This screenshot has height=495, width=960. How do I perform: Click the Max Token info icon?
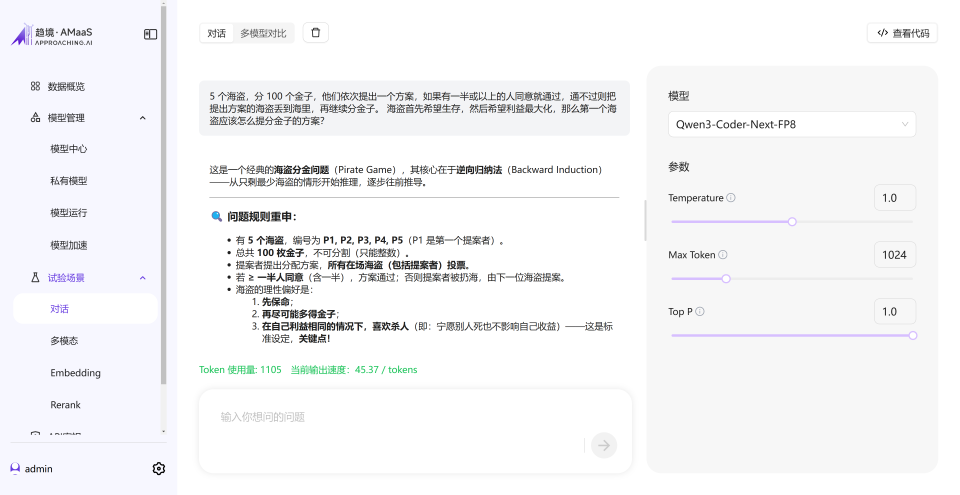point(723,255)
